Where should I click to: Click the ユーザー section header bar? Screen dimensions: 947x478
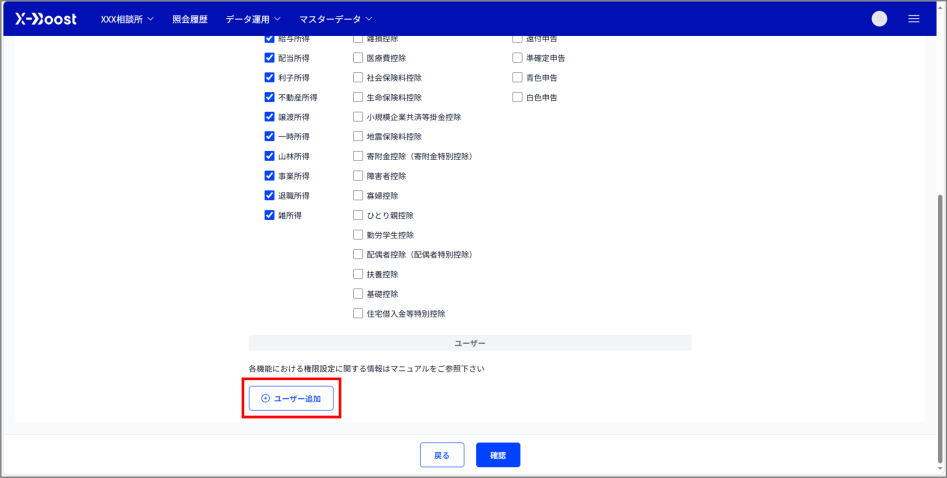[470, 343]
